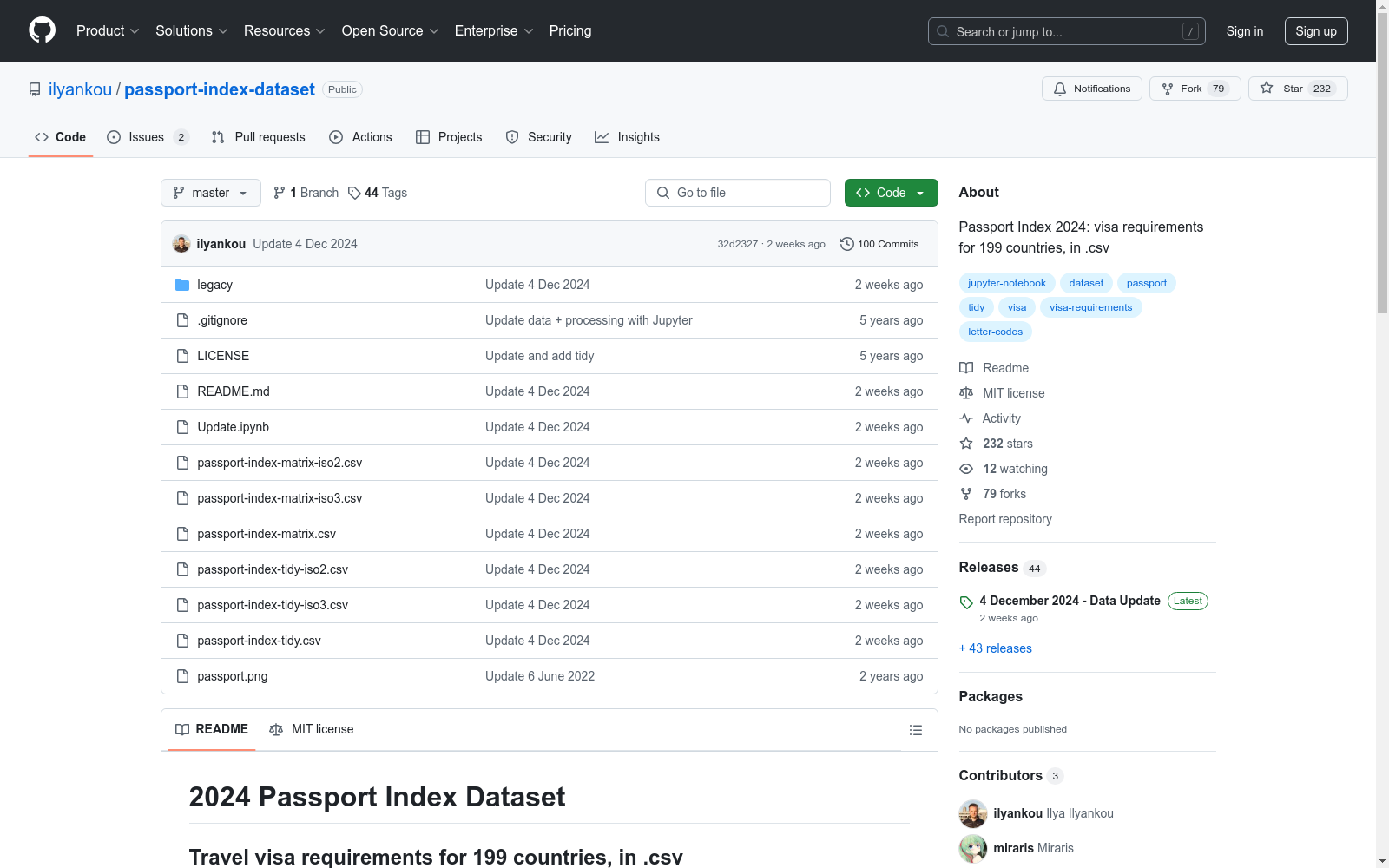1389x868 pixels.
Task: Click the Notifications button
Action: [1092, 89]
